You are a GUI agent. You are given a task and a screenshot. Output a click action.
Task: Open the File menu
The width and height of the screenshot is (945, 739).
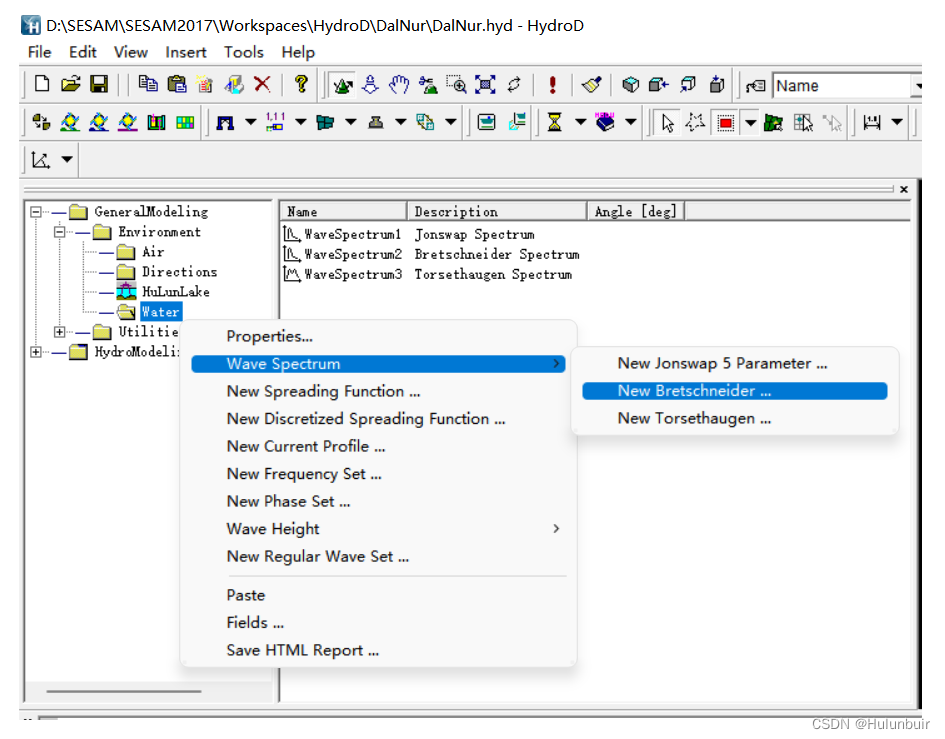pos(39,52)
